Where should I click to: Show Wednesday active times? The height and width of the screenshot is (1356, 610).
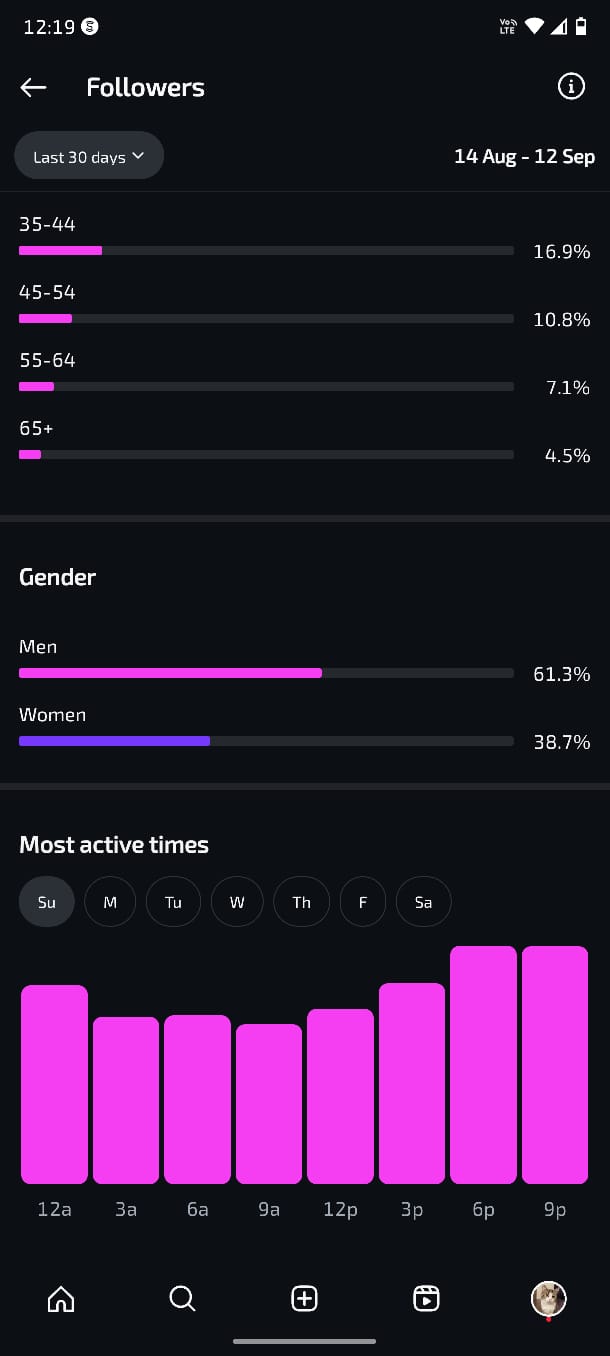tap(237, 902)
